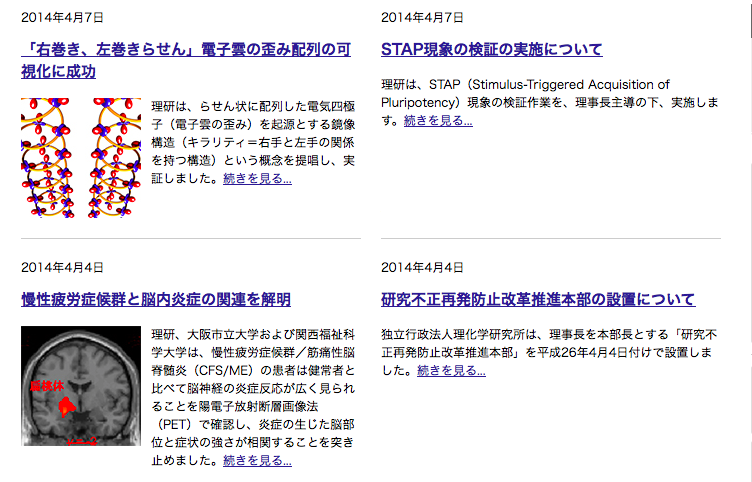Viewport: 752px width, 482px height.
Task: Click 続きを見る link in the chronic fatigue article
Action: point(257,461)
